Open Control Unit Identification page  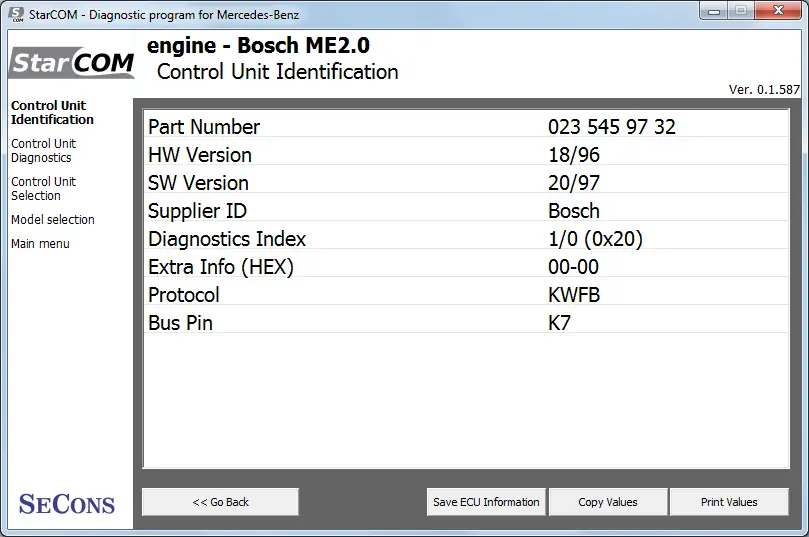pyautogui.click(x=52, y=112)
